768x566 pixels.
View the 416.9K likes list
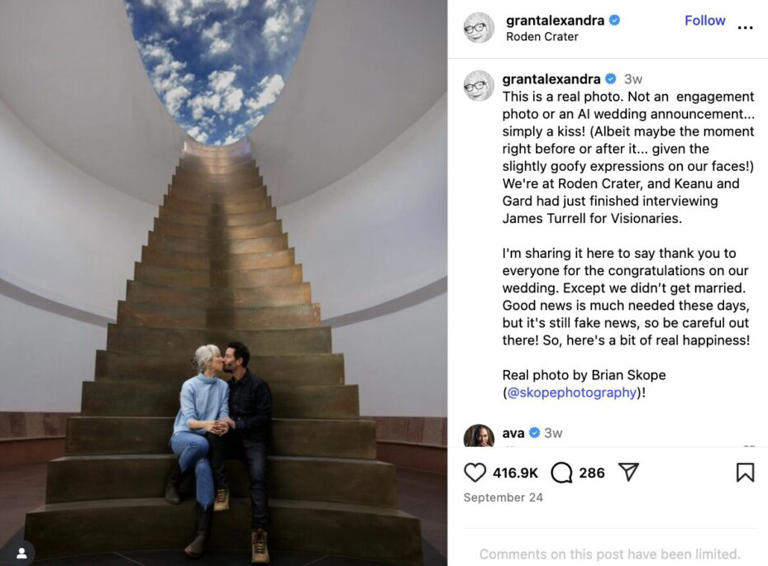point(515,473)
